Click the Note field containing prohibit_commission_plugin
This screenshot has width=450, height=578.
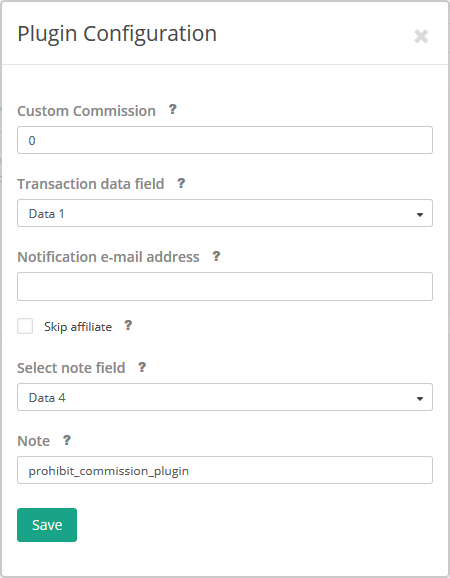point(225,470)
